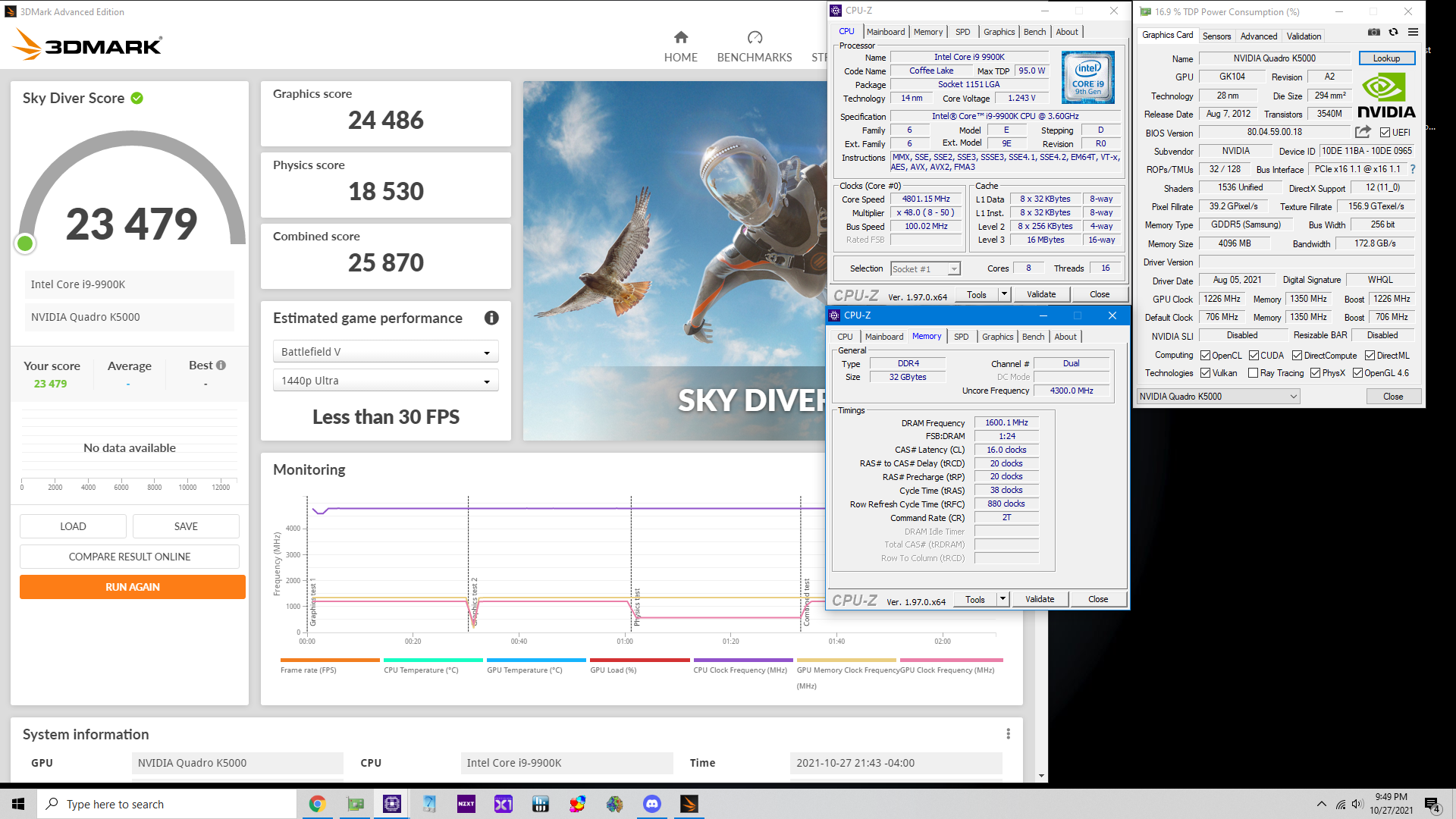Click the RUN AGAIN button
This screenshot has height=819, width=1456.
133,586
